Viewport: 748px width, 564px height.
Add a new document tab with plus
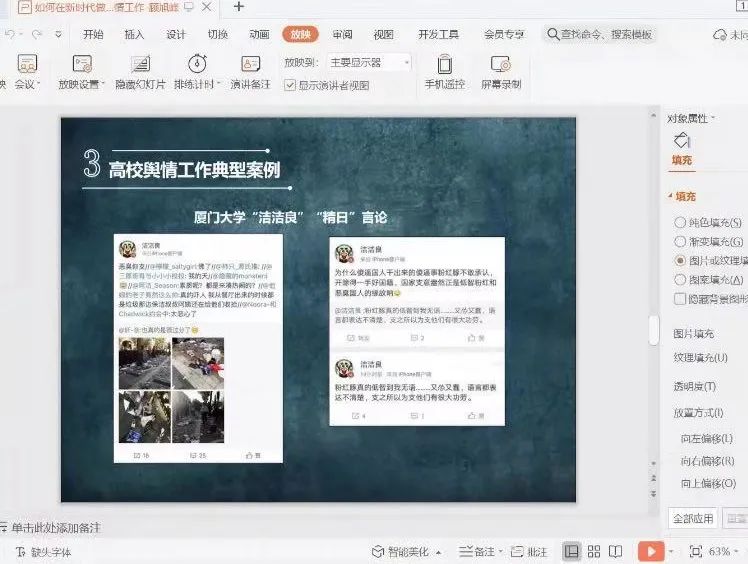[239, 7]
